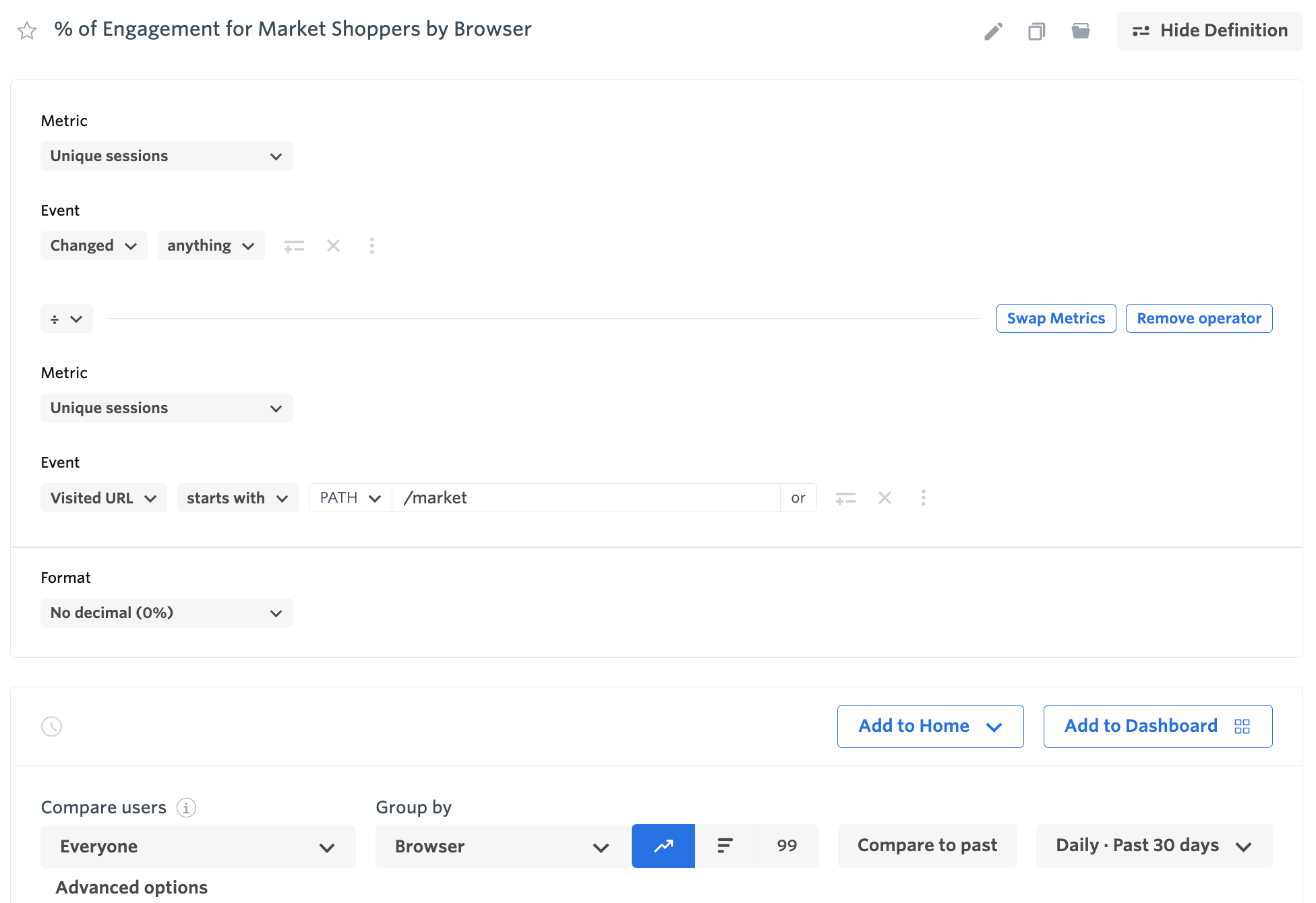
Task: Click the /market path input field
Action: pyautogui.click(x=585, y=498)
